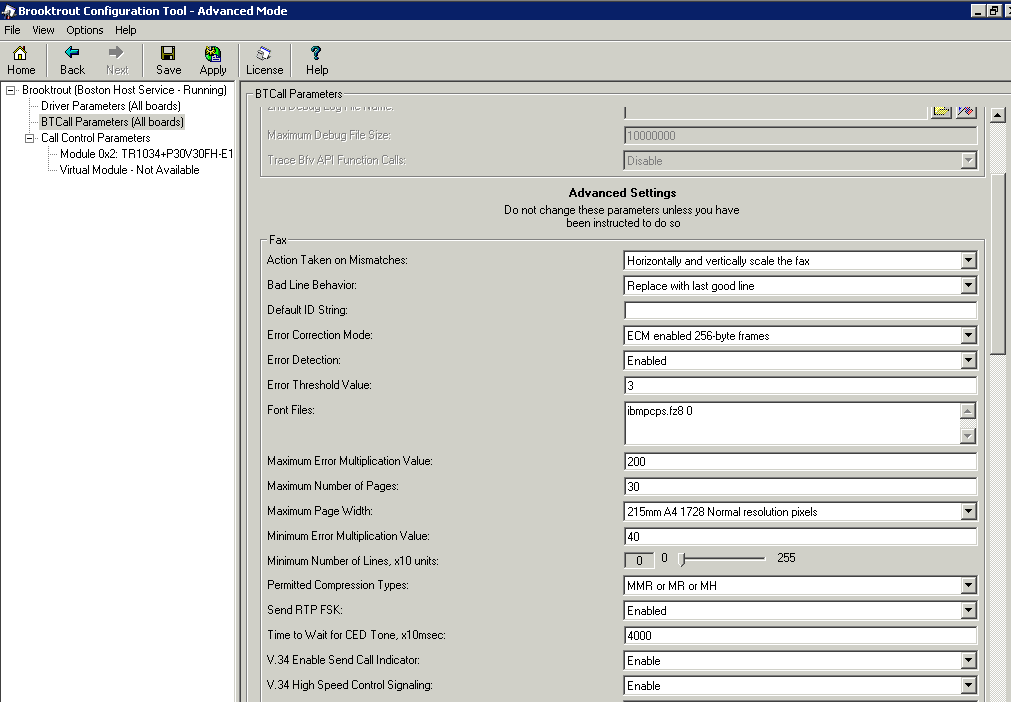1011x702 pixels.
Task: Select Brooktrout (Boston Host Service - Running)
Action: pos(124,90)
